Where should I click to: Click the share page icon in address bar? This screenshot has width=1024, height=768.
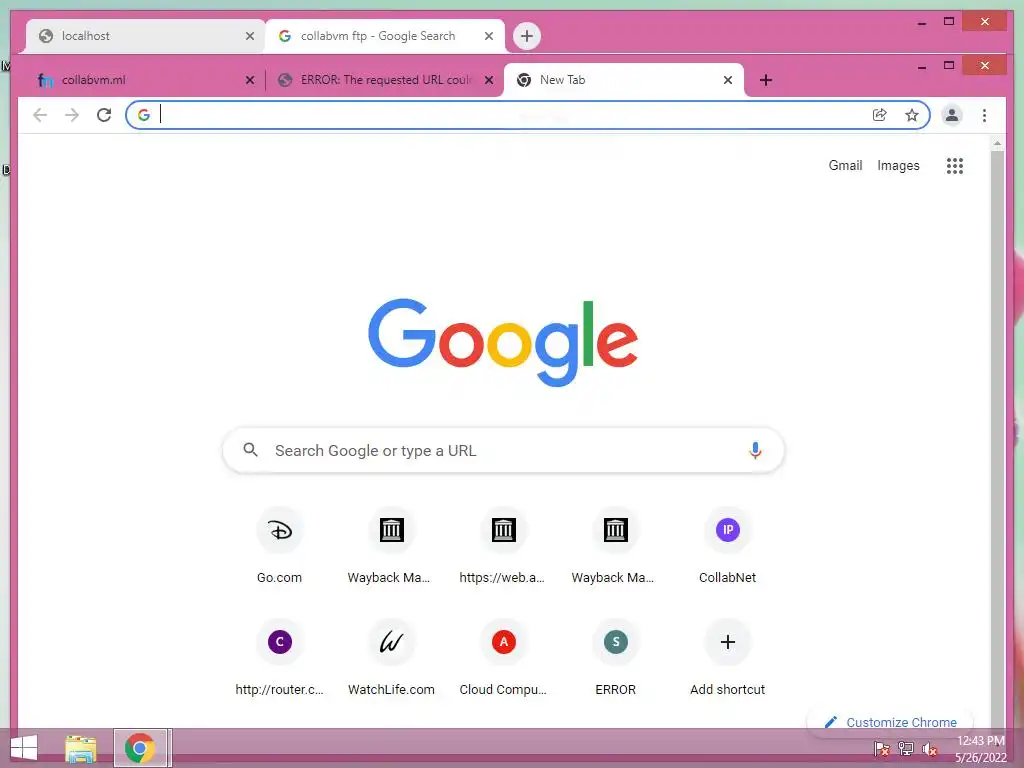(x=880, y=116)
